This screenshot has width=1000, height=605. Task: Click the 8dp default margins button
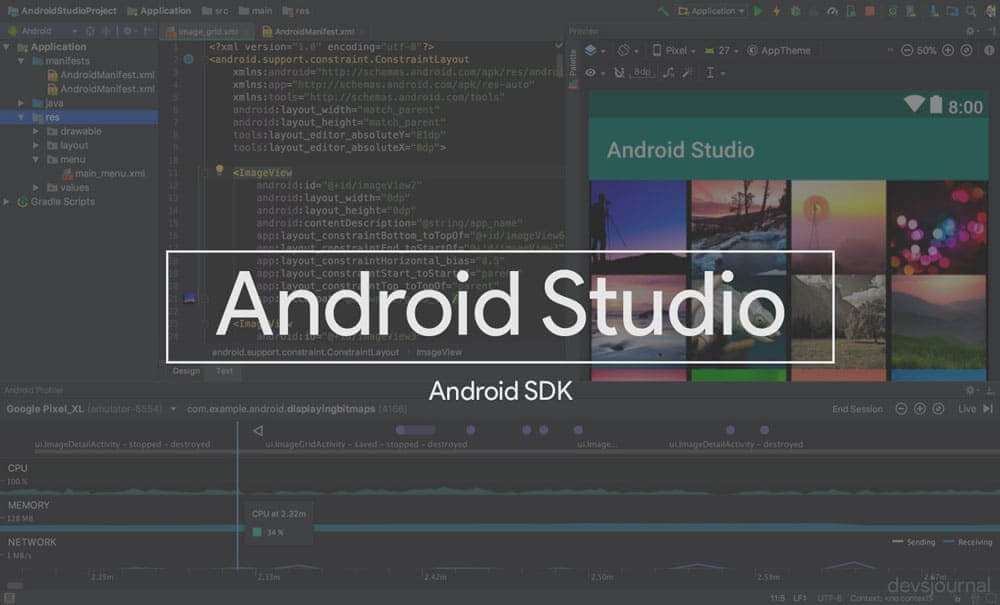coord(642,72)
